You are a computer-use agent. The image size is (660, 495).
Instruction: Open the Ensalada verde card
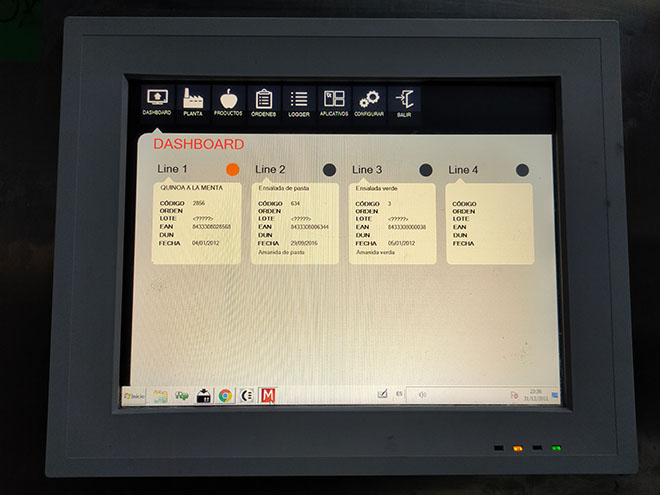[391, 222]
